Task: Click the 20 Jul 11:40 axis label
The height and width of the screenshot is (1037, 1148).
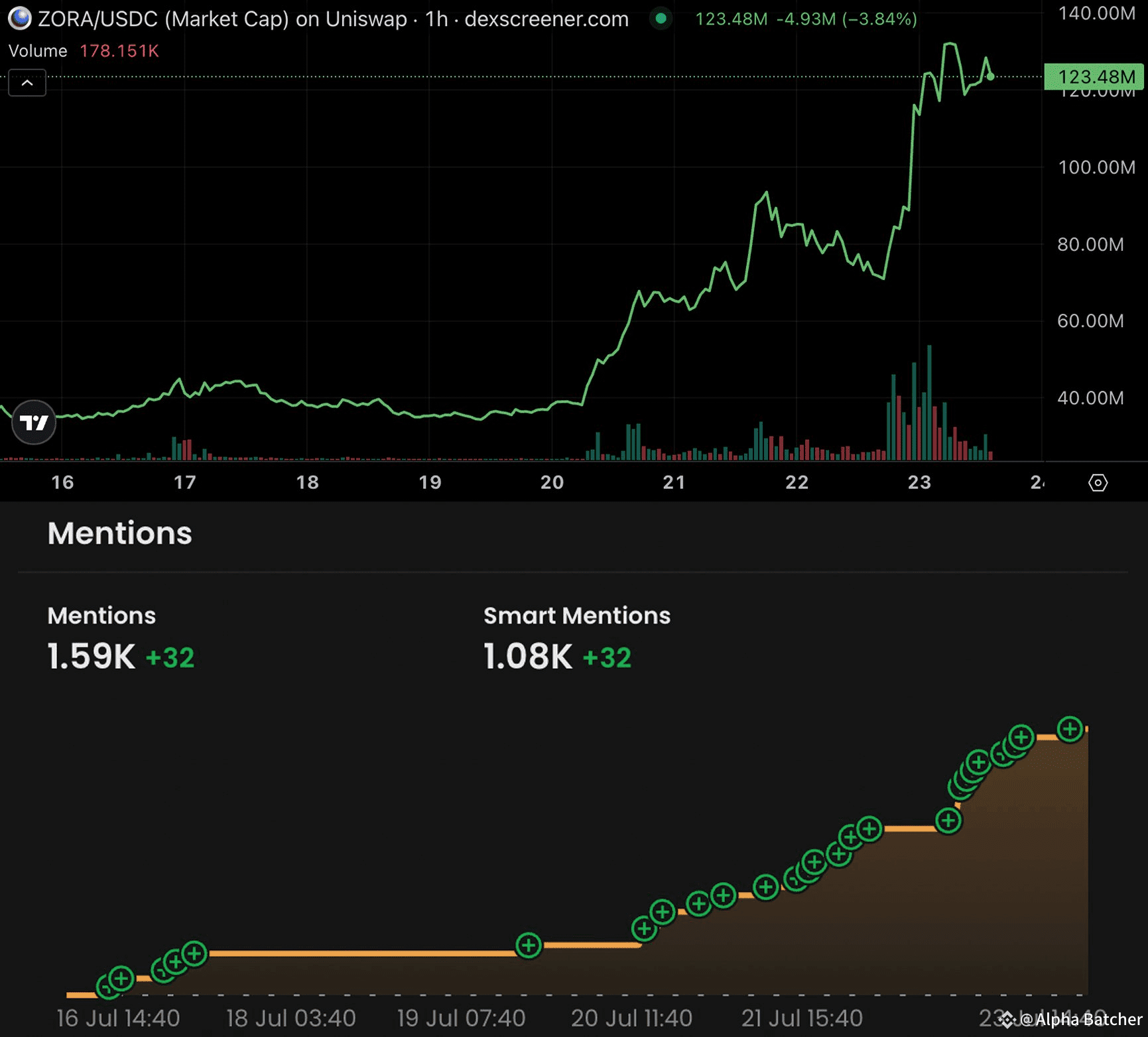Action: pos(631,1018)
